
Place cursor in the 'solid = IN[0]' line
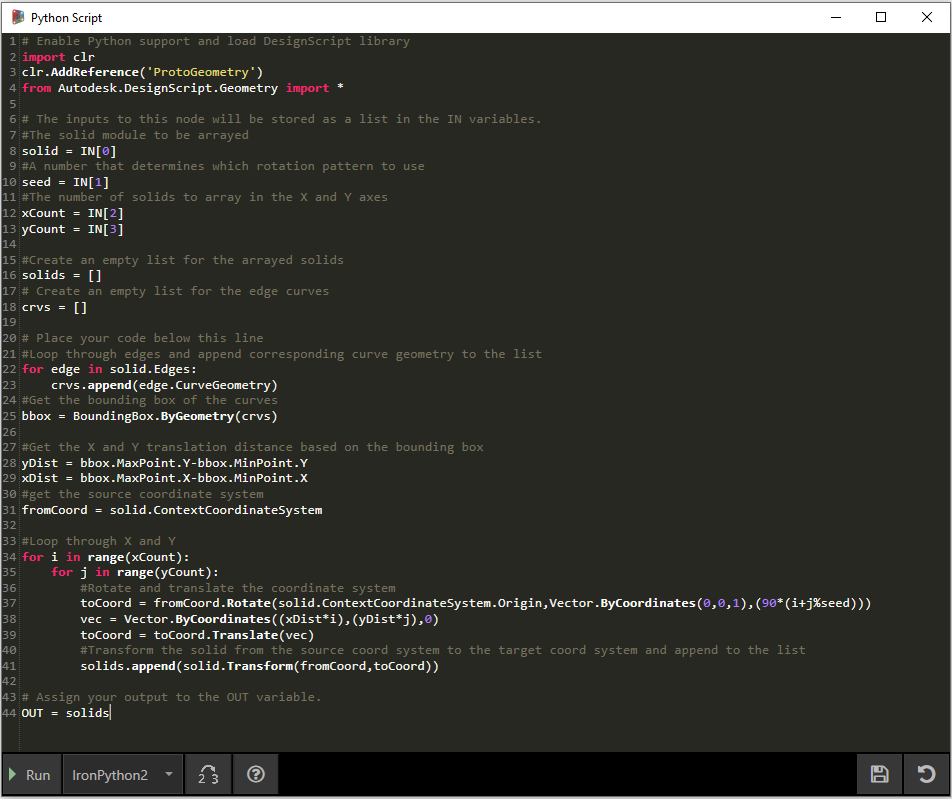[69, 151]
